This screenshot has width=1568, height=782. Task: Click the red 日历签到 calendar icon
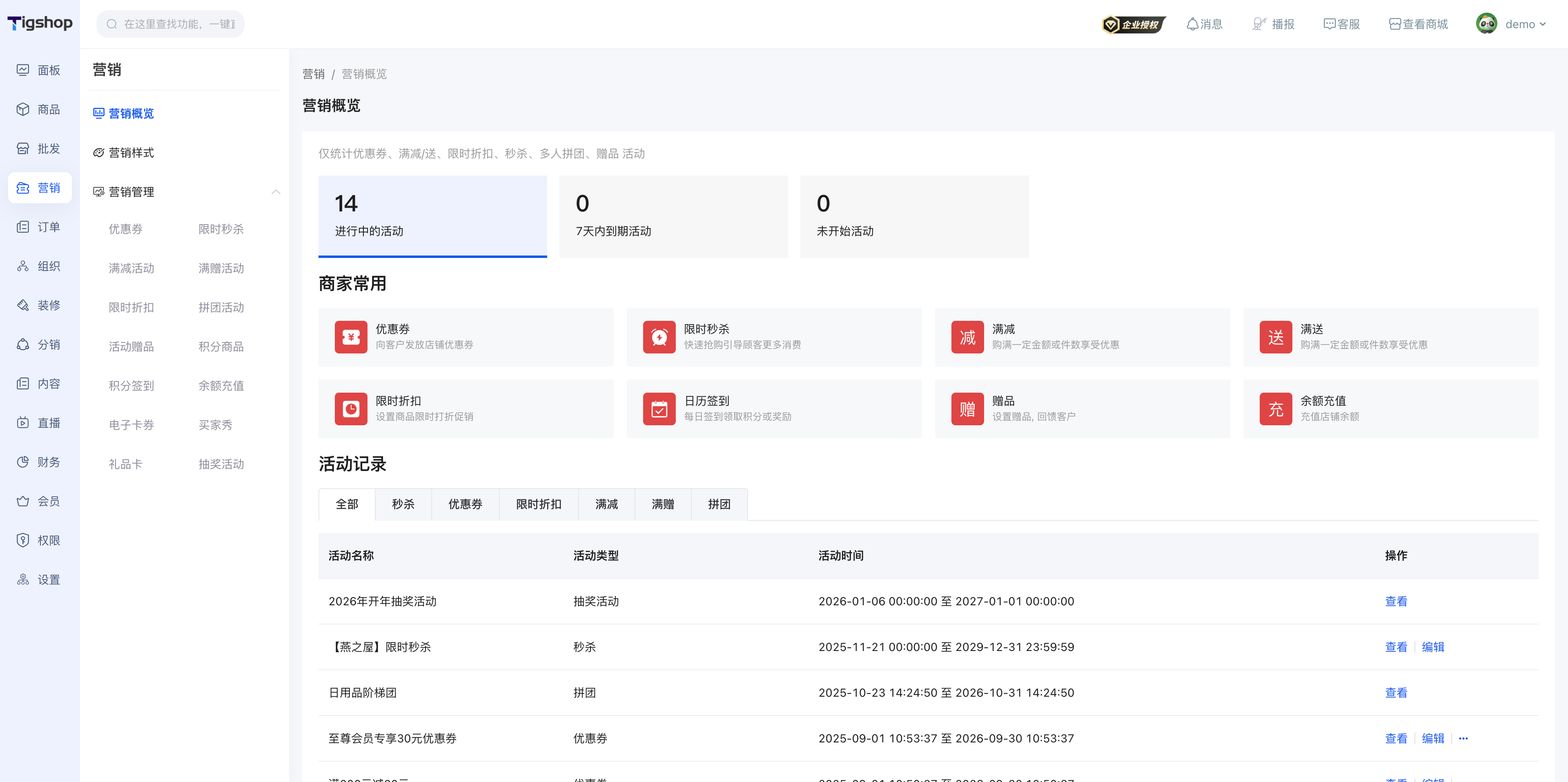(x=659, y=409)
